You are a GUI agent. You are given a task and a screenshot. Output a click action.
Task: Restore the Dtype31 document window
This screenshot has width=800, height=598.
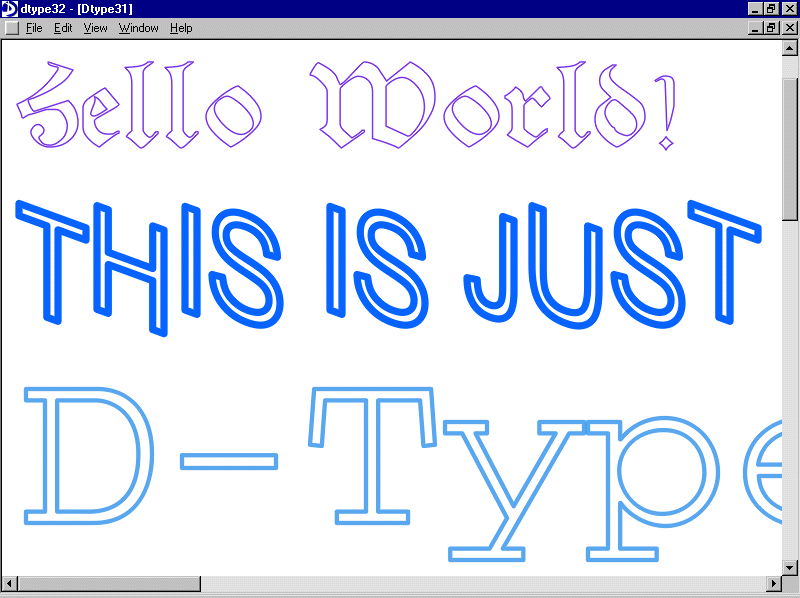pos(770,28)
